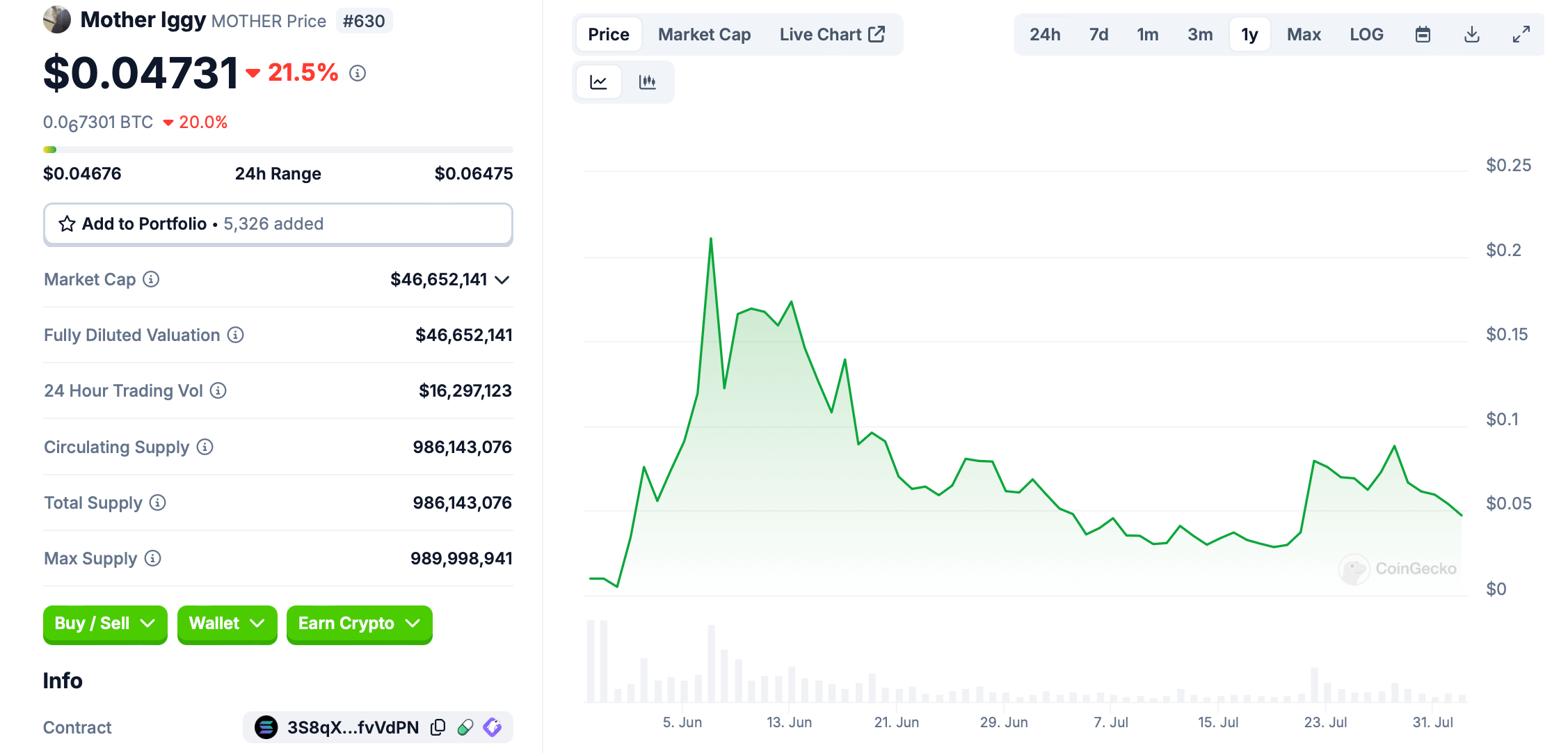Viewport: 1568px width, 753px height.
Task: Expand chart to fullscreen
Action: tap(1521, 34)
